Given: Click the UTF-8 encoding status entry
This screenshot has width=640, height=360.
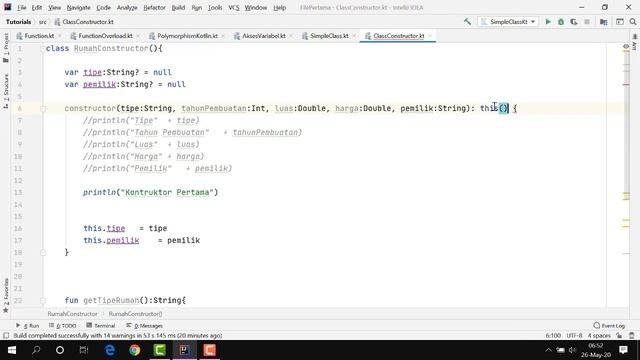Looking at the screenshot, I should (574, 336).
